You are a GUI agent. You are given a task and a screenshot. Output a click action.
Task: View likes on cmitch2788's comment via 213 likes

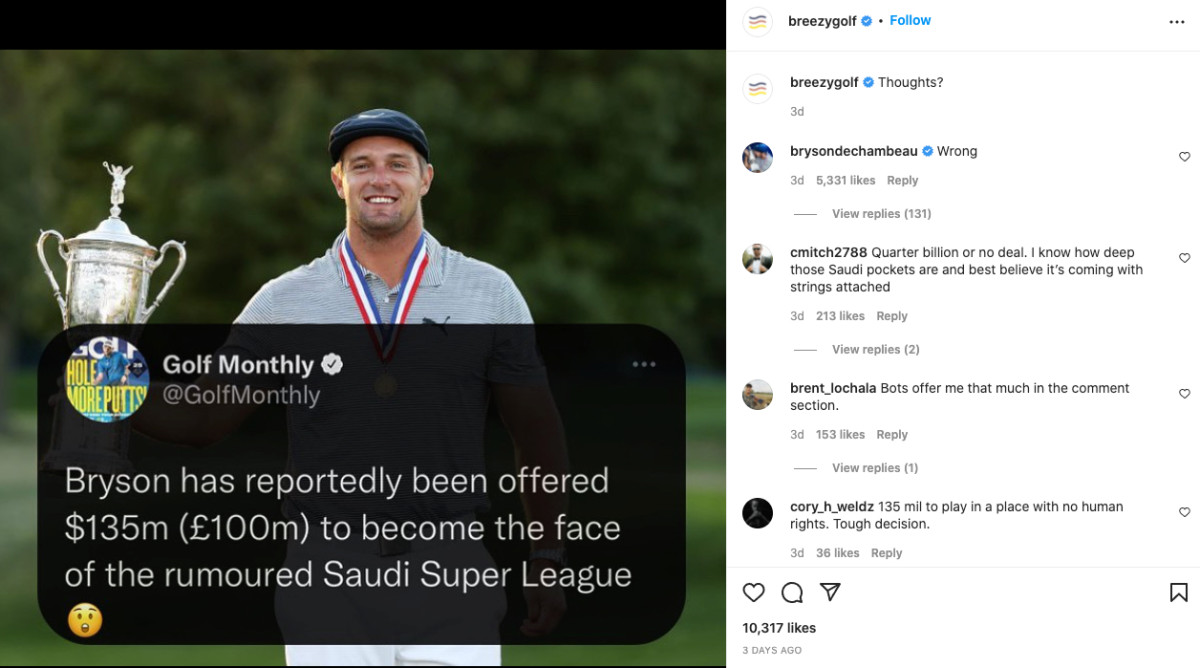click(x=840, y=315)
